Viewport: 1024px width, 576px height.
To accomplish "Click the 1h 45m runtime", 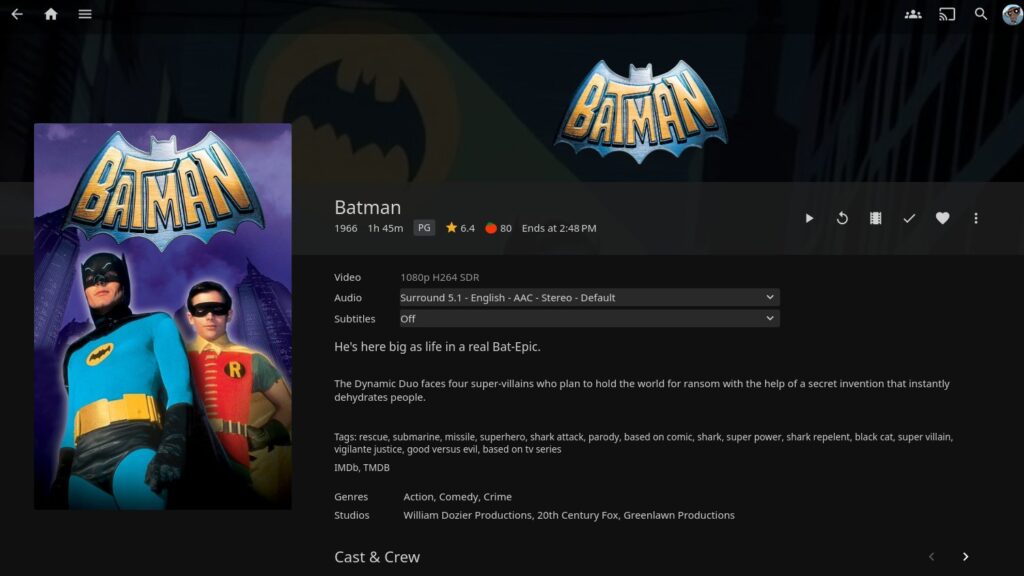I will click(x=385, y=228).
